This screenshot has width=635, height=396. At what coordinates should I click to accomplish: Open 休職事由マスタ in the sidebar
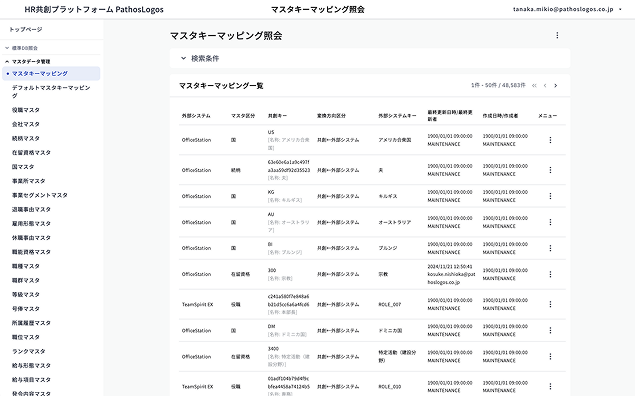31,238
